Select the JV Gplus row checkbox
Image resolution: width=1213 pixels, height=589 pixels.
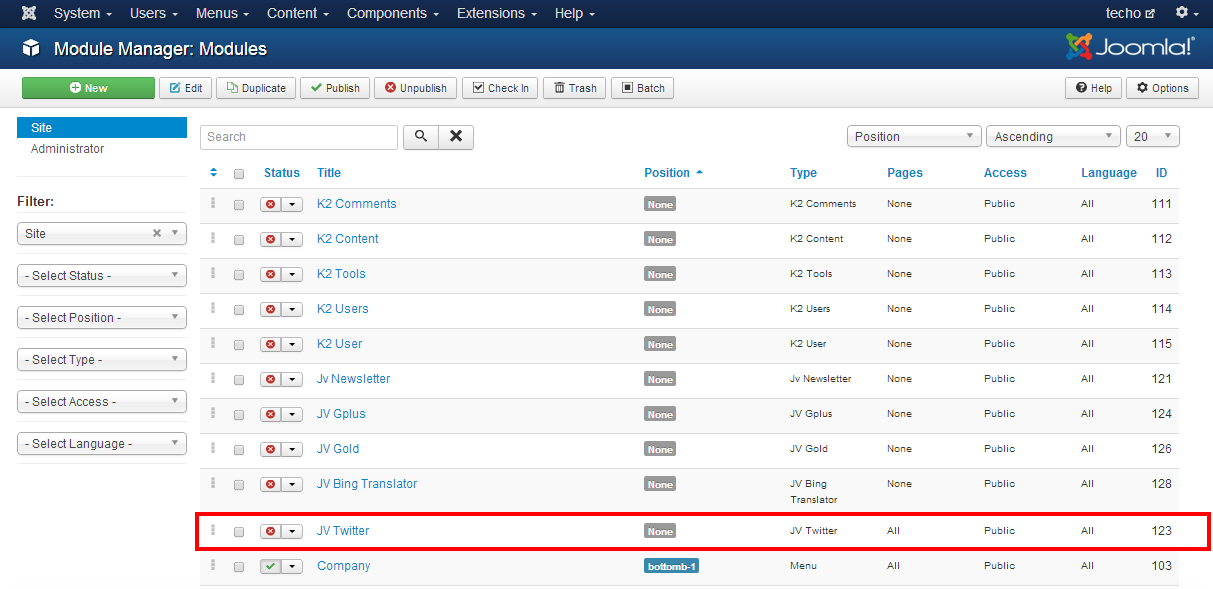click(x=239, y=415)
